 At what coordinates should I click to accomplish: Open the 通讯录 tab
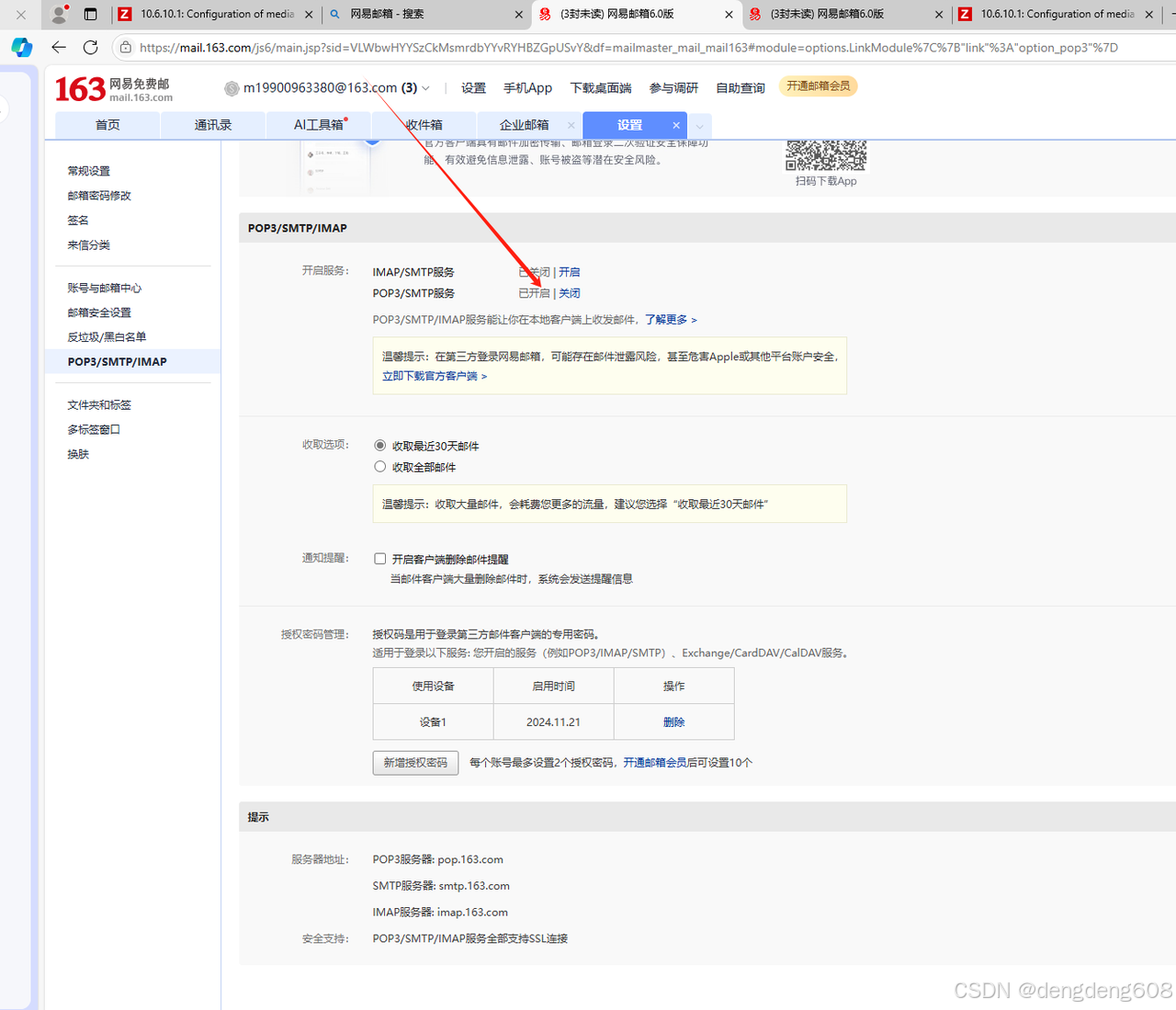213,125
